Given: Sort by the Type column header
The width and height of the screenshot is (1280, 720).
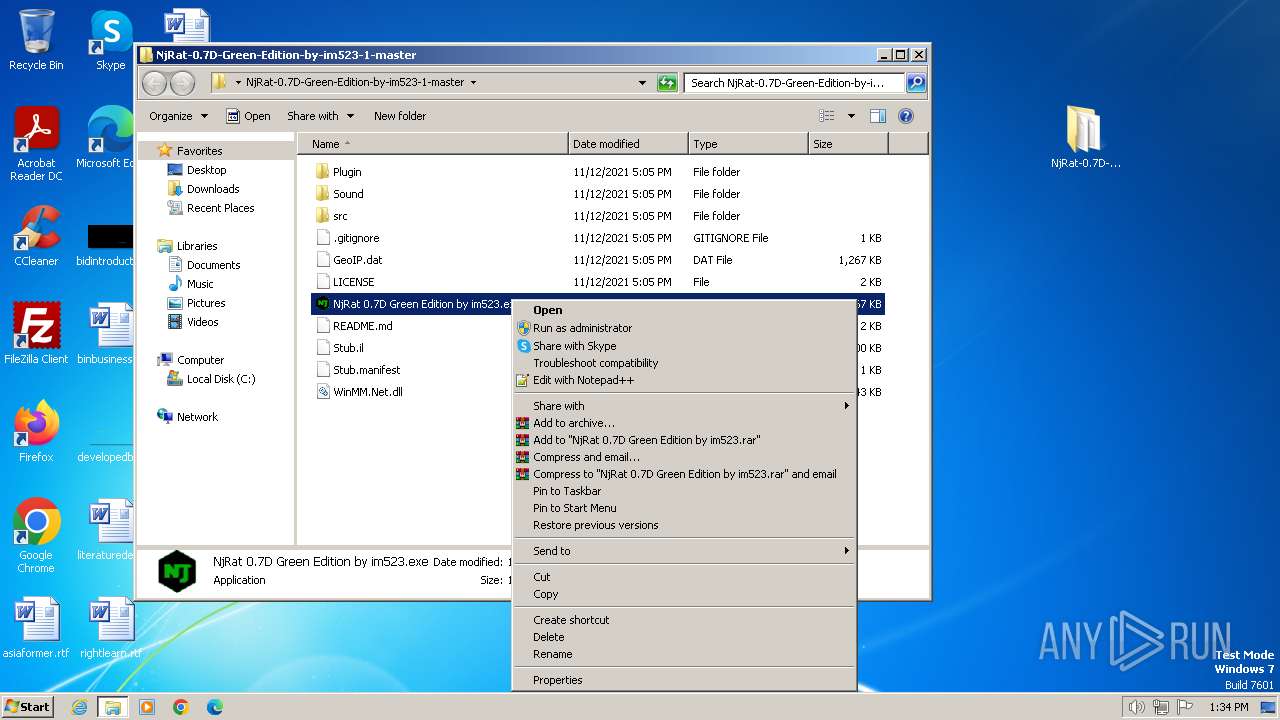Looking at the screenshot, I should click(748, 144).
